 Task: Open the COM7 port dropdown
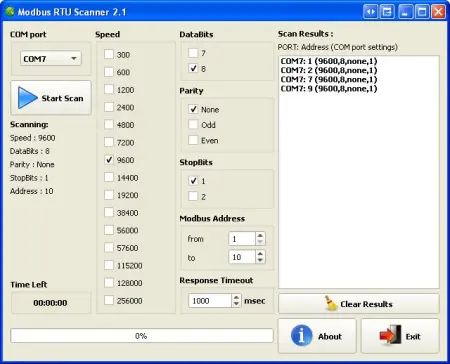tap(51, 59)
